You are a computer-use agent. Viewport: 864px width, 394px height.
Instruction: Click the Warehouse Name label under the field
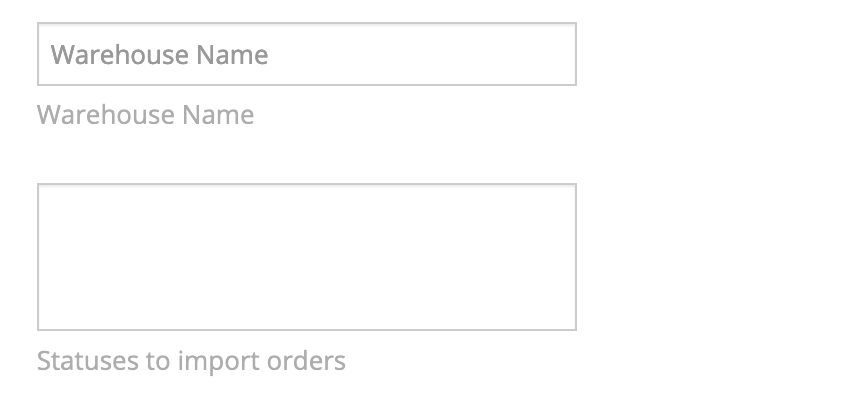(145, 115)
